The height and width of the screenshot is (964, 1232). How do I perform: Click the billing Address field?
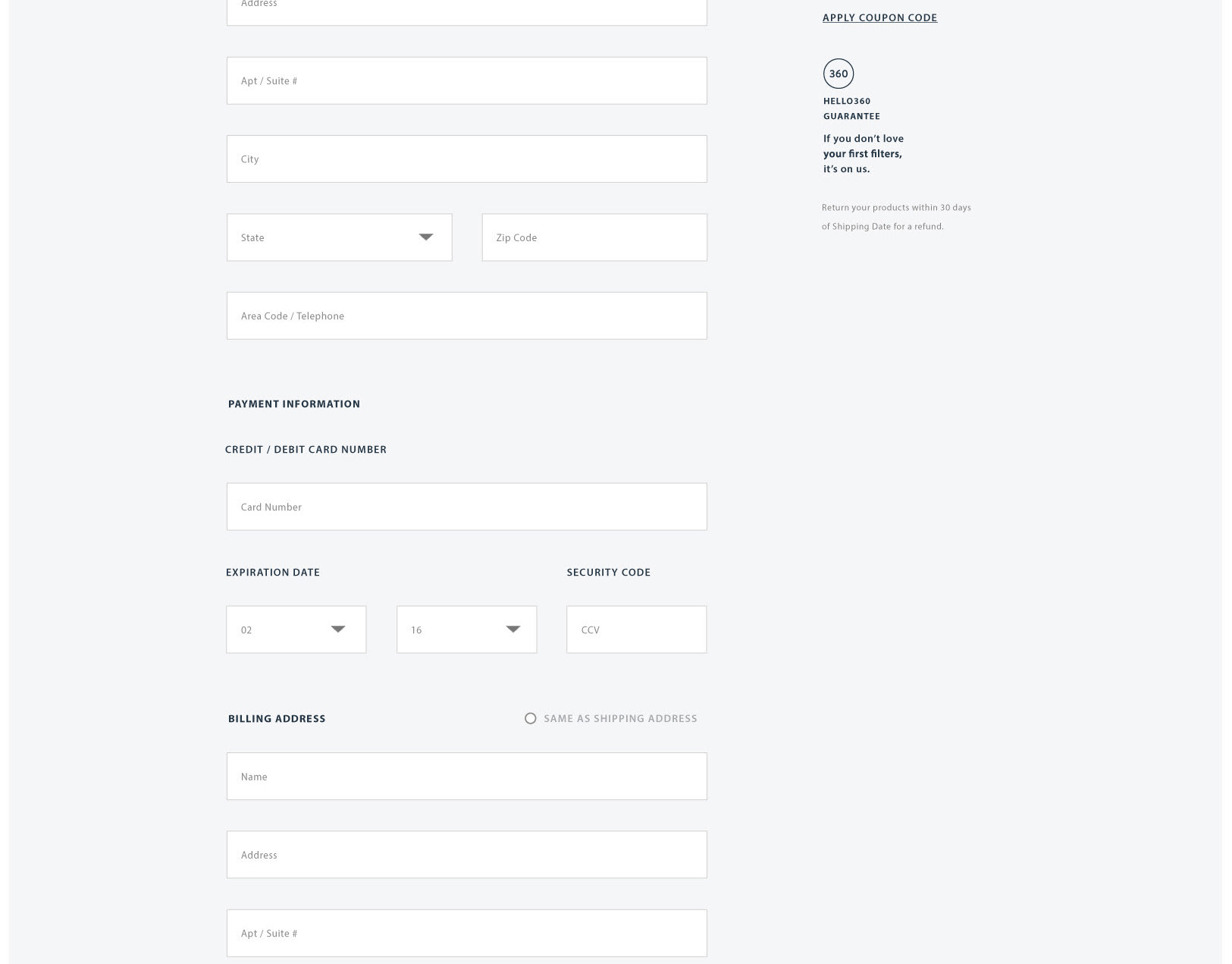(466, 855)
